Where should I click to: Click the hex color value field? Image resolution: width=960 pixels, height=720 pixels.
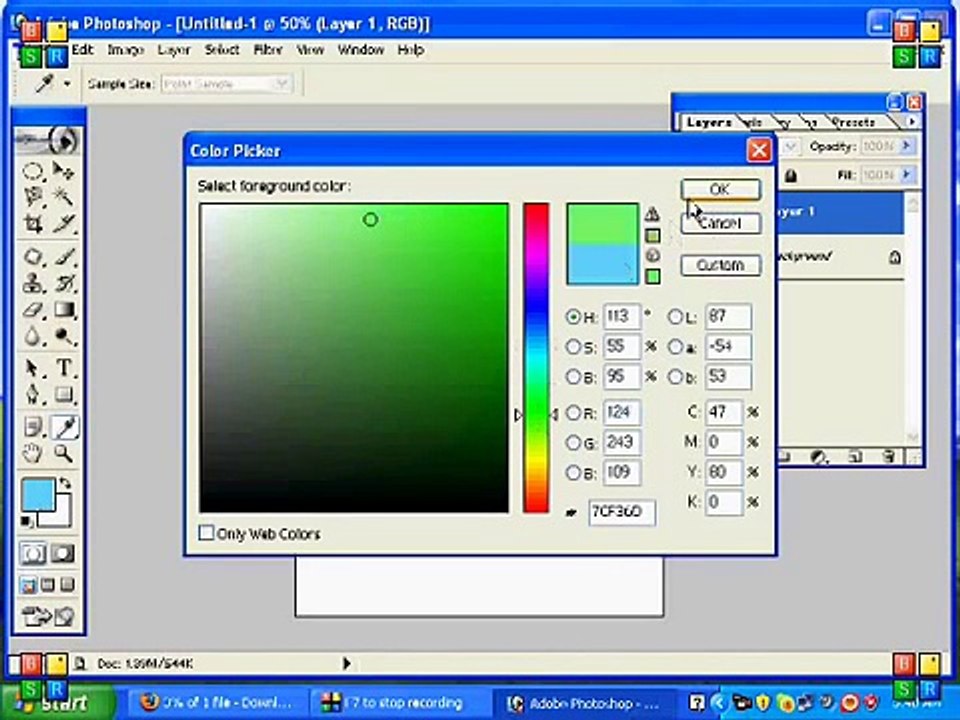621,512
